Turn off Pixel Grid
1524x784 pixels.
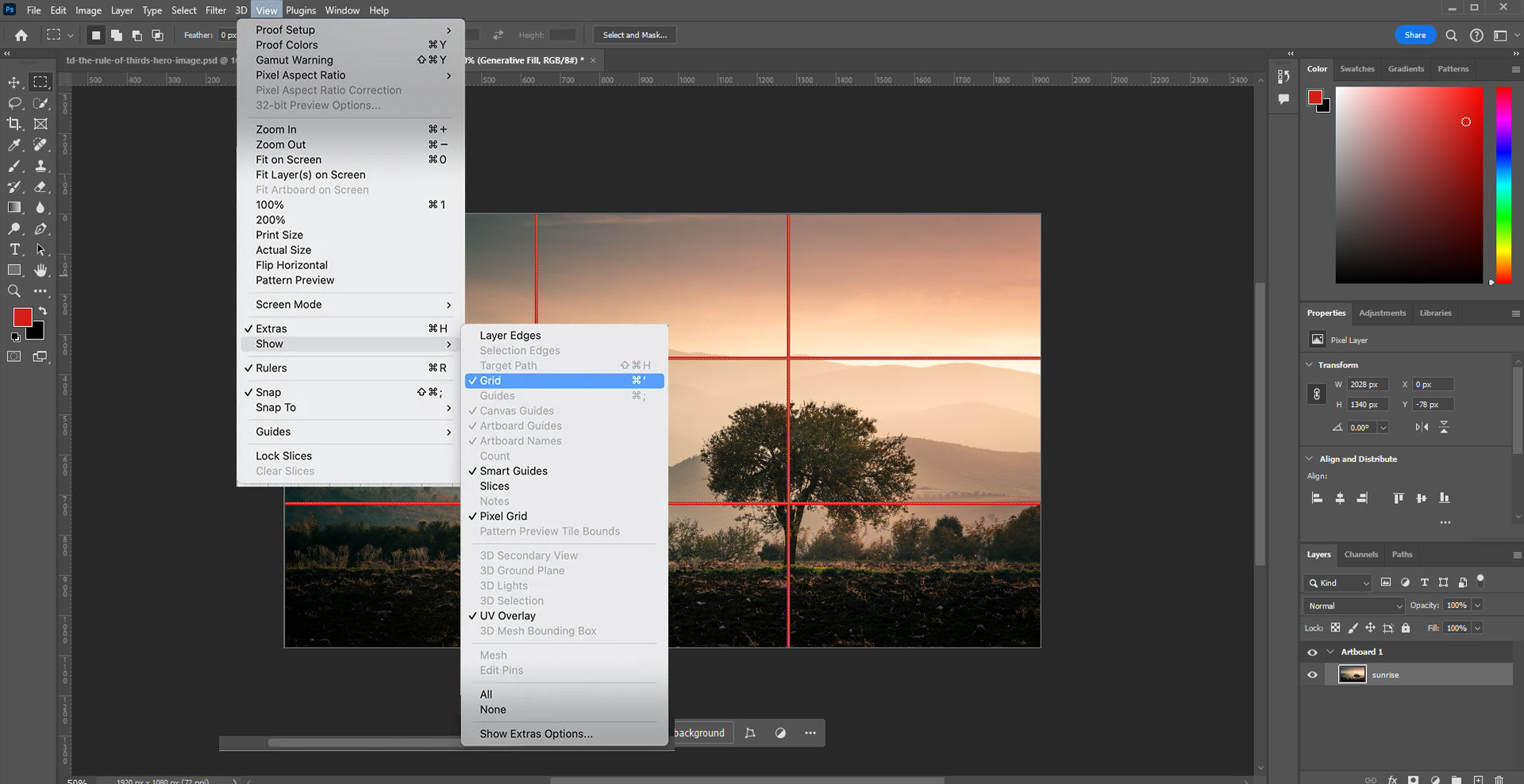click(x=503, y=516)
